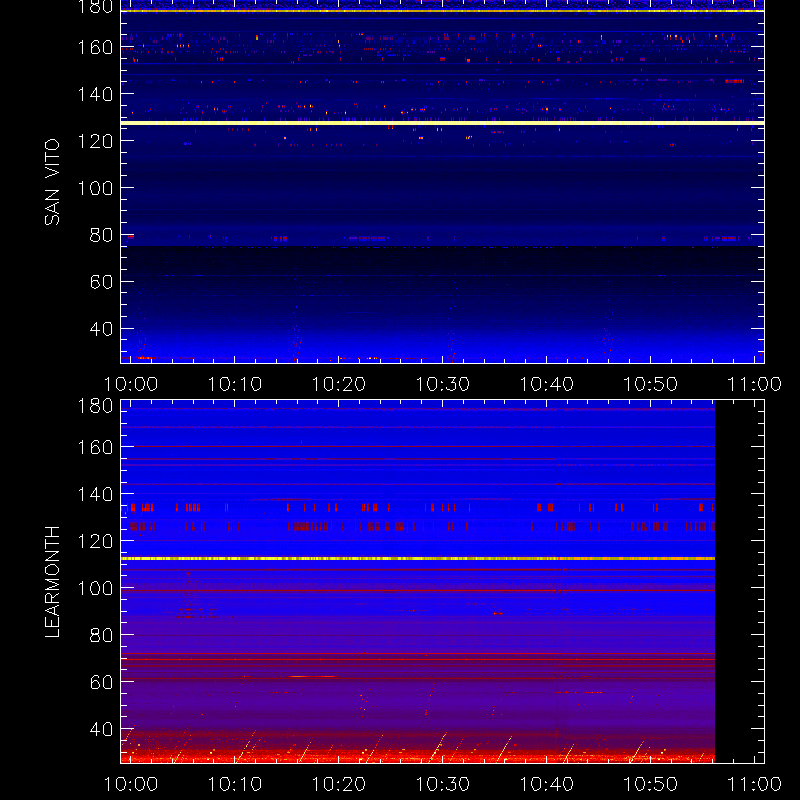The height and width of the screenshot is (800, 800).
Task: Select 160 on the San Vito frequency axis
Action: pos(95,47)
